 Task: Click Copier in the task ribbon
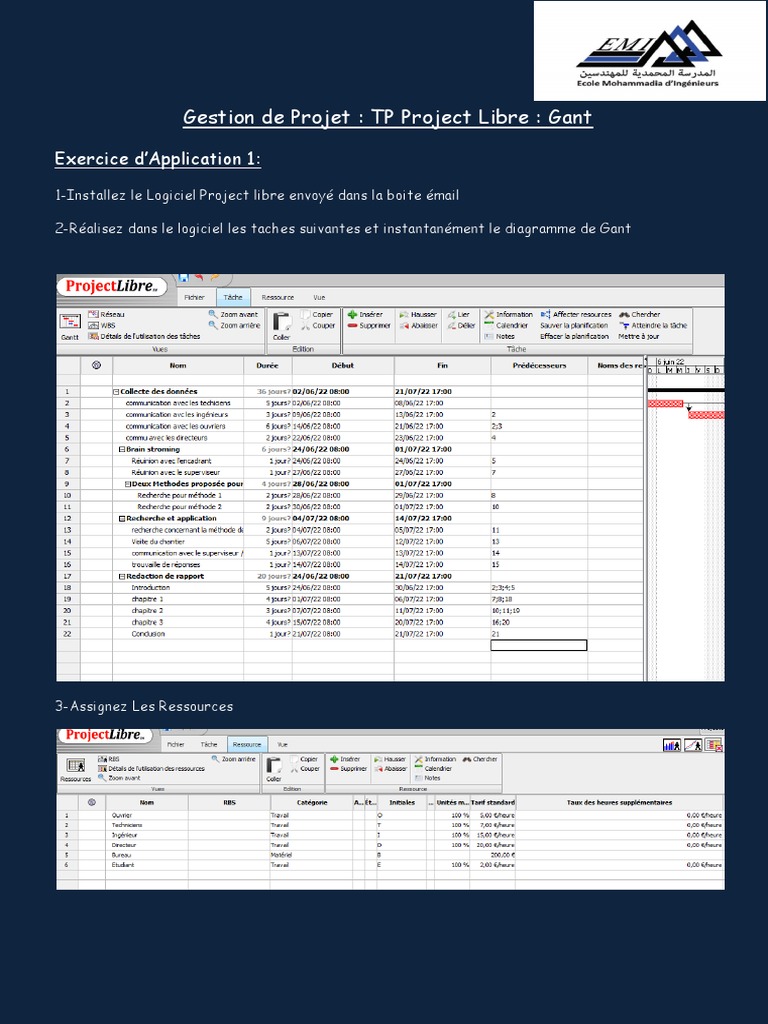[317, 314]
